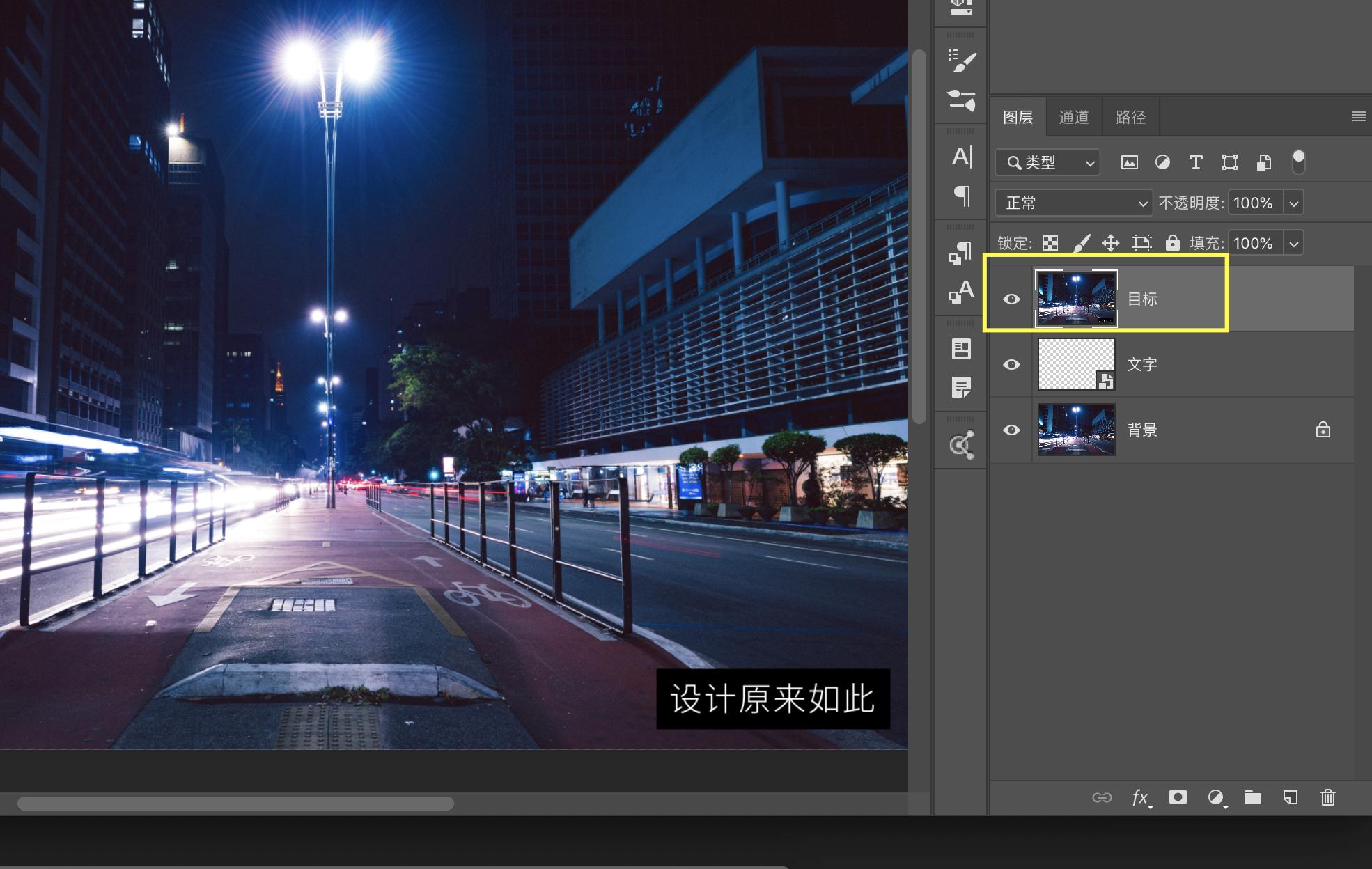This screenshot has width=1372, height=869.
Task: Switch to the 通道 (Channels) tab
Action: pyautogui.click(x=1075, y=116)
